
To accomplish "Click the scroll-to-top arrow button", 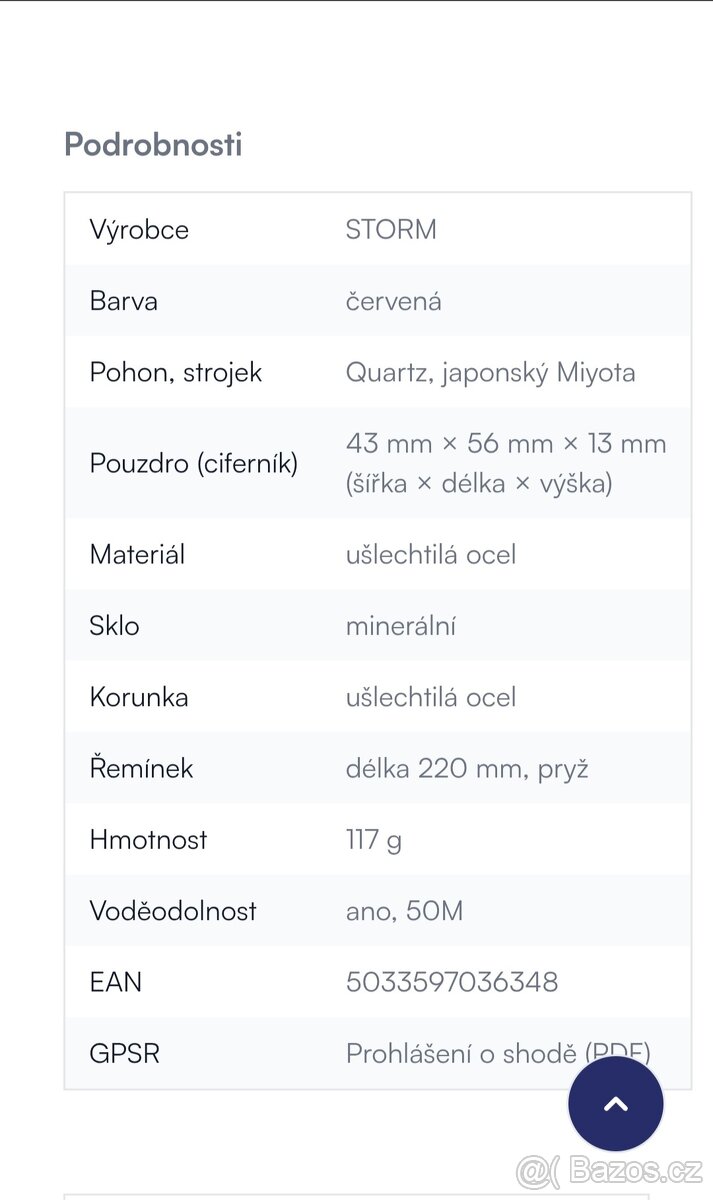I will coord(615,1104).
